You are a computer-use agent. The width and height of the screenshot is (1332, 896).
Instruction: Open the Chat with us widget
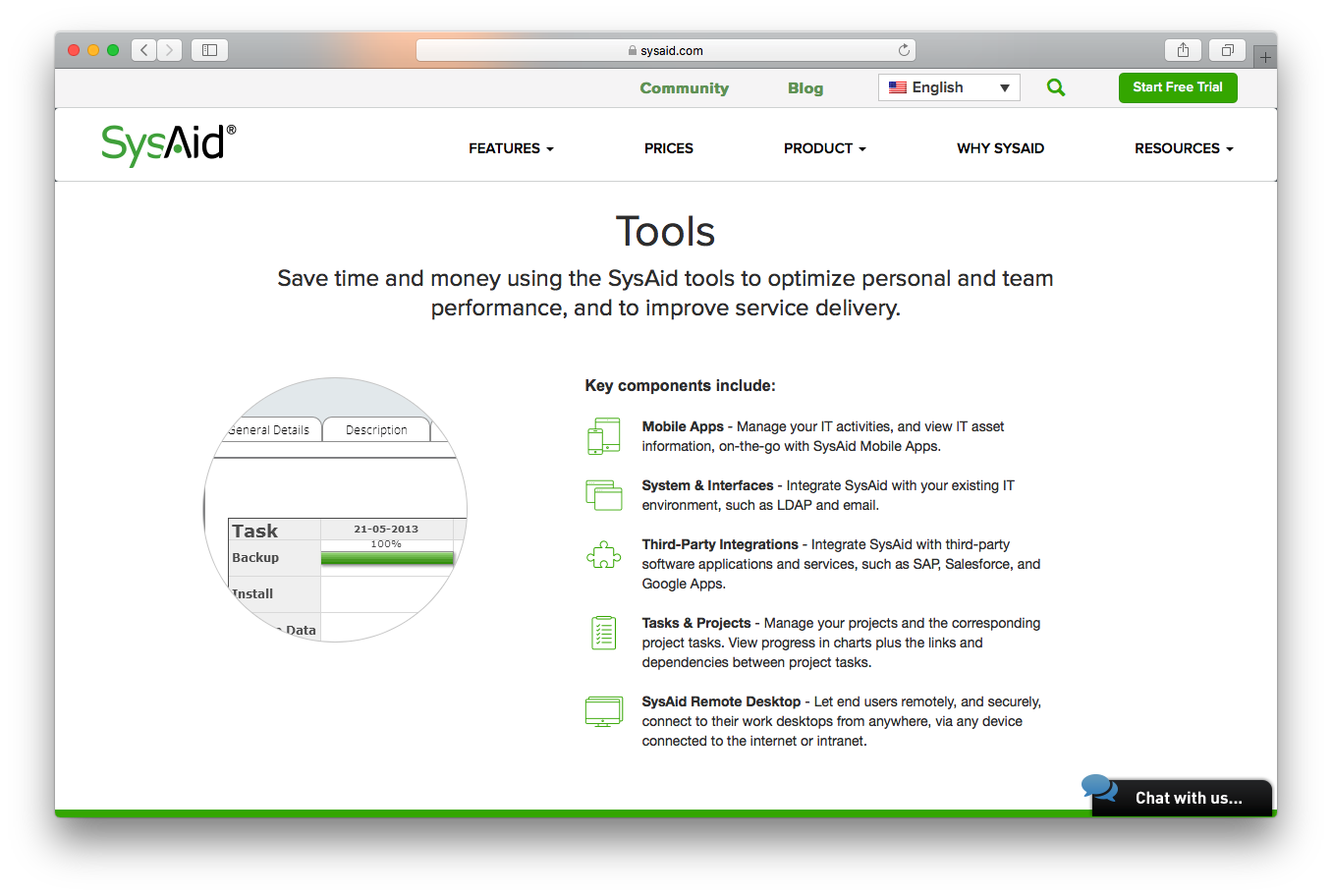coord(1183,798)
